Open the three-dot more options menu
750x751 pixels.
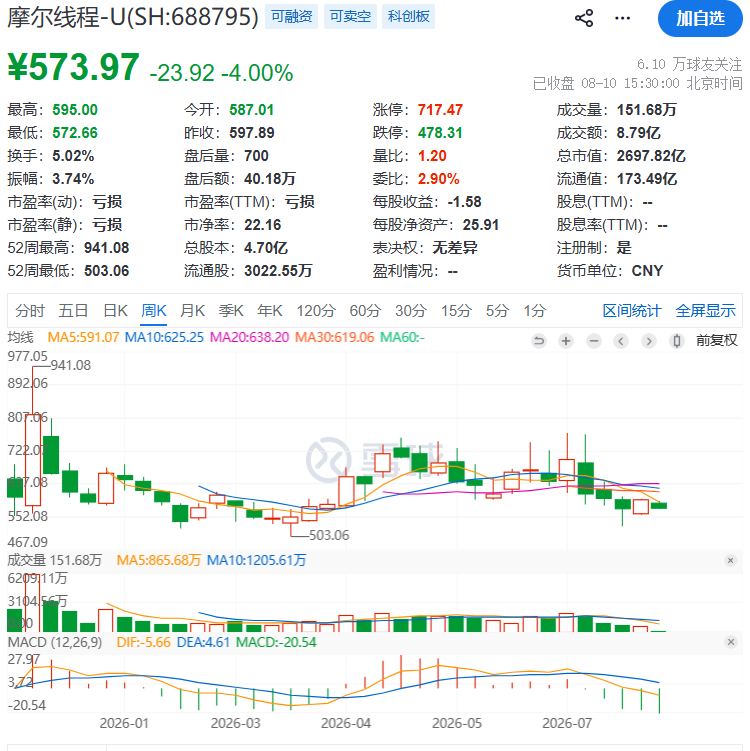coord(623,18)
